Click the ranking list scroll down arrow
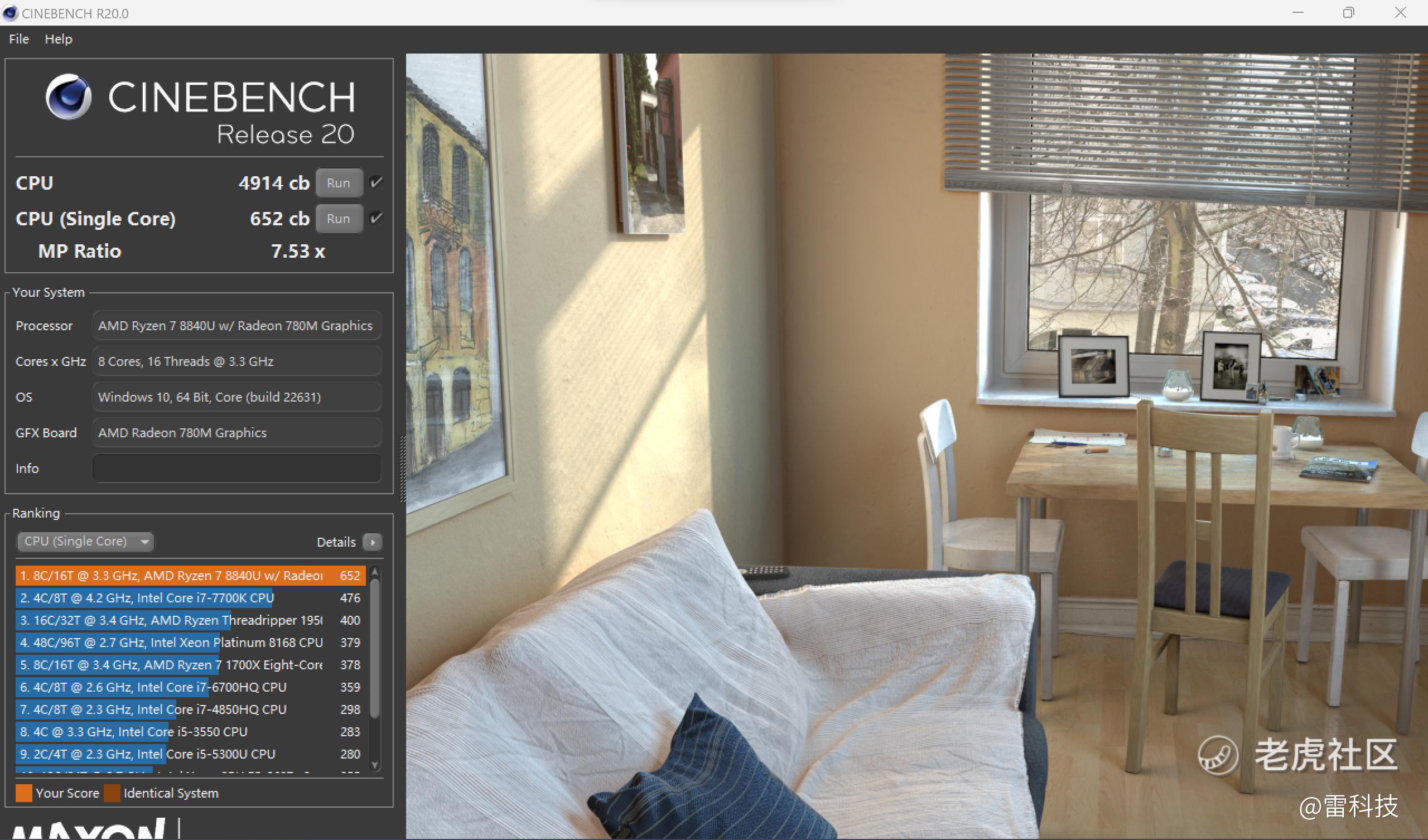This screenshot has width=1428, height=840. (x=374, y=765)
